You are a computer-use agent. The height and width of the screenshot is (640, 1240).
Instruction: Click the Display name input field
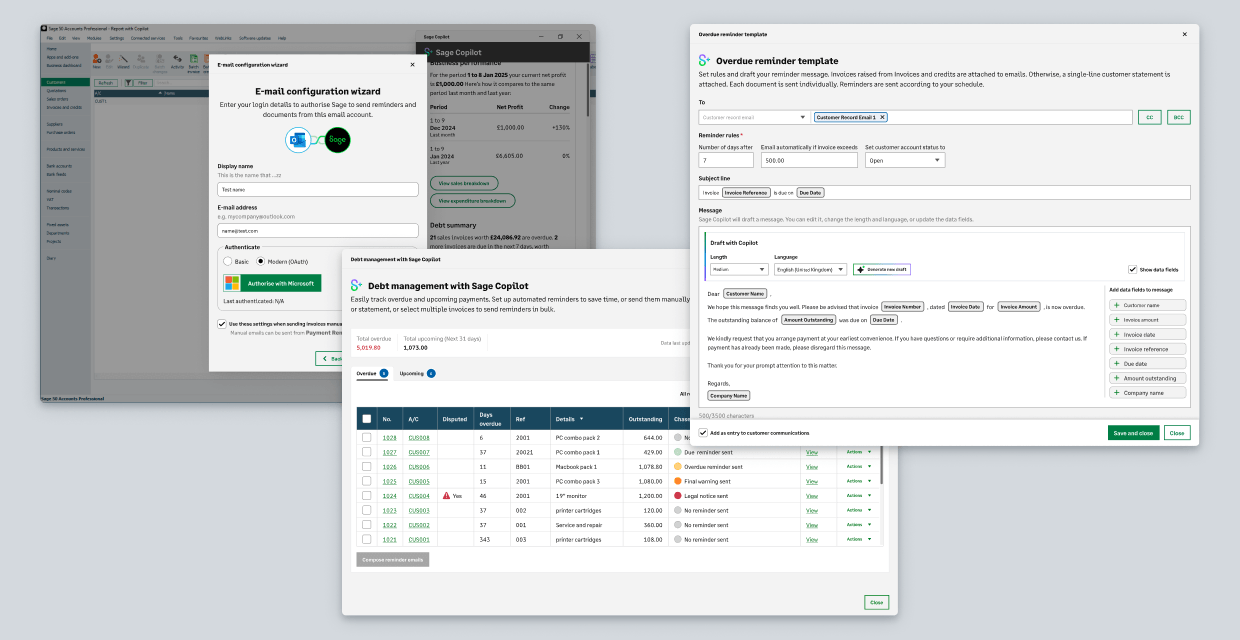(x=318, y=189)
